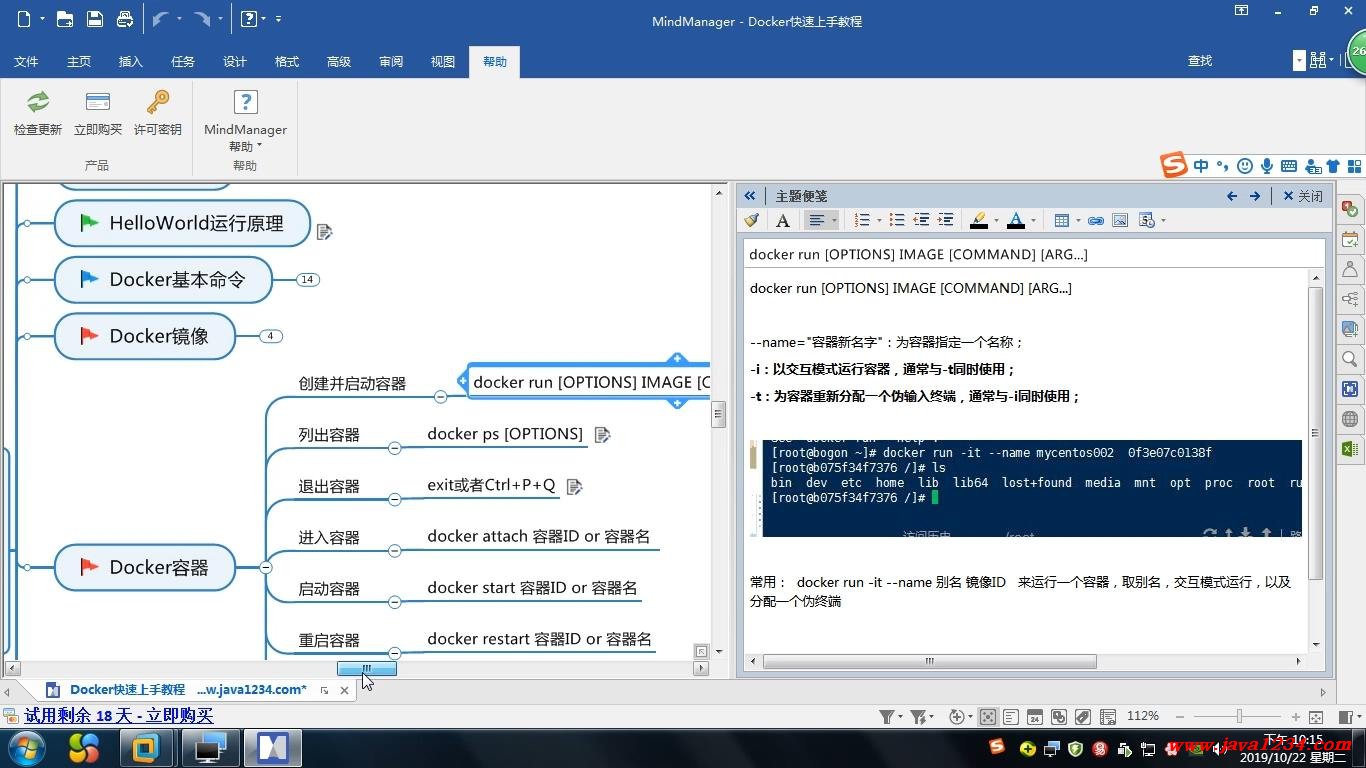Viewport: 1366px width, 768px height.
Task: Open the font dialog with the A icon
Action: click(783, 220)
